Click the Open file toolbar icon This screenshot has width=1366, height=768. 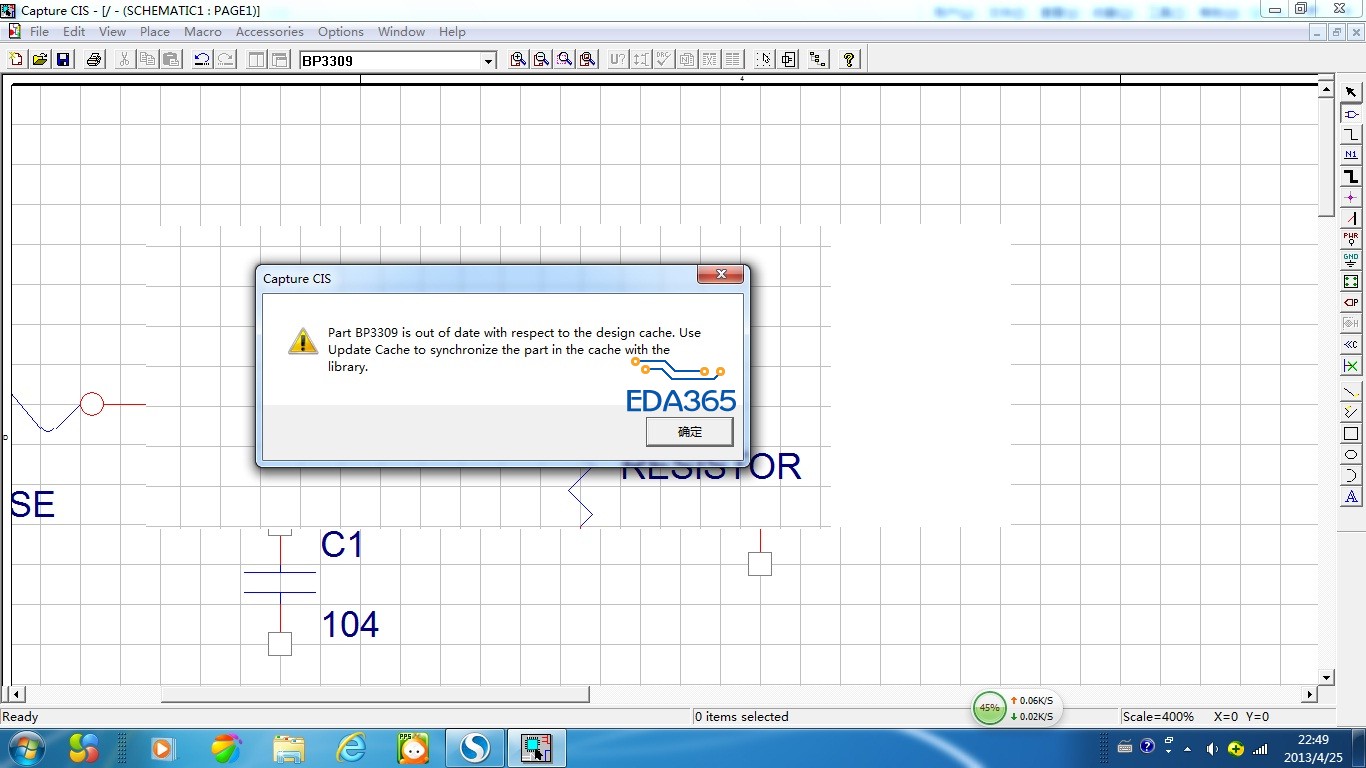(x=39, y=60)
